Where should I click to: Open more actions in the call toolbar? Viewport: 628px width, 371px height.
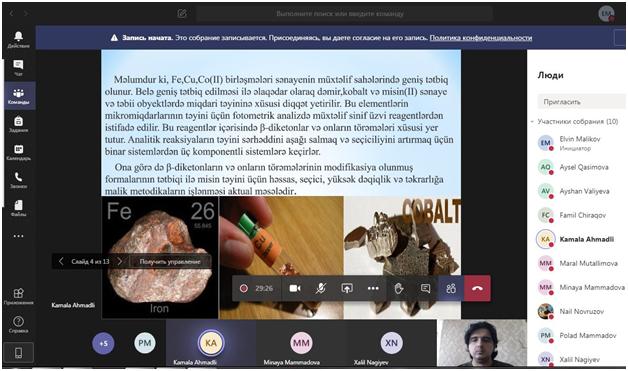373,288
